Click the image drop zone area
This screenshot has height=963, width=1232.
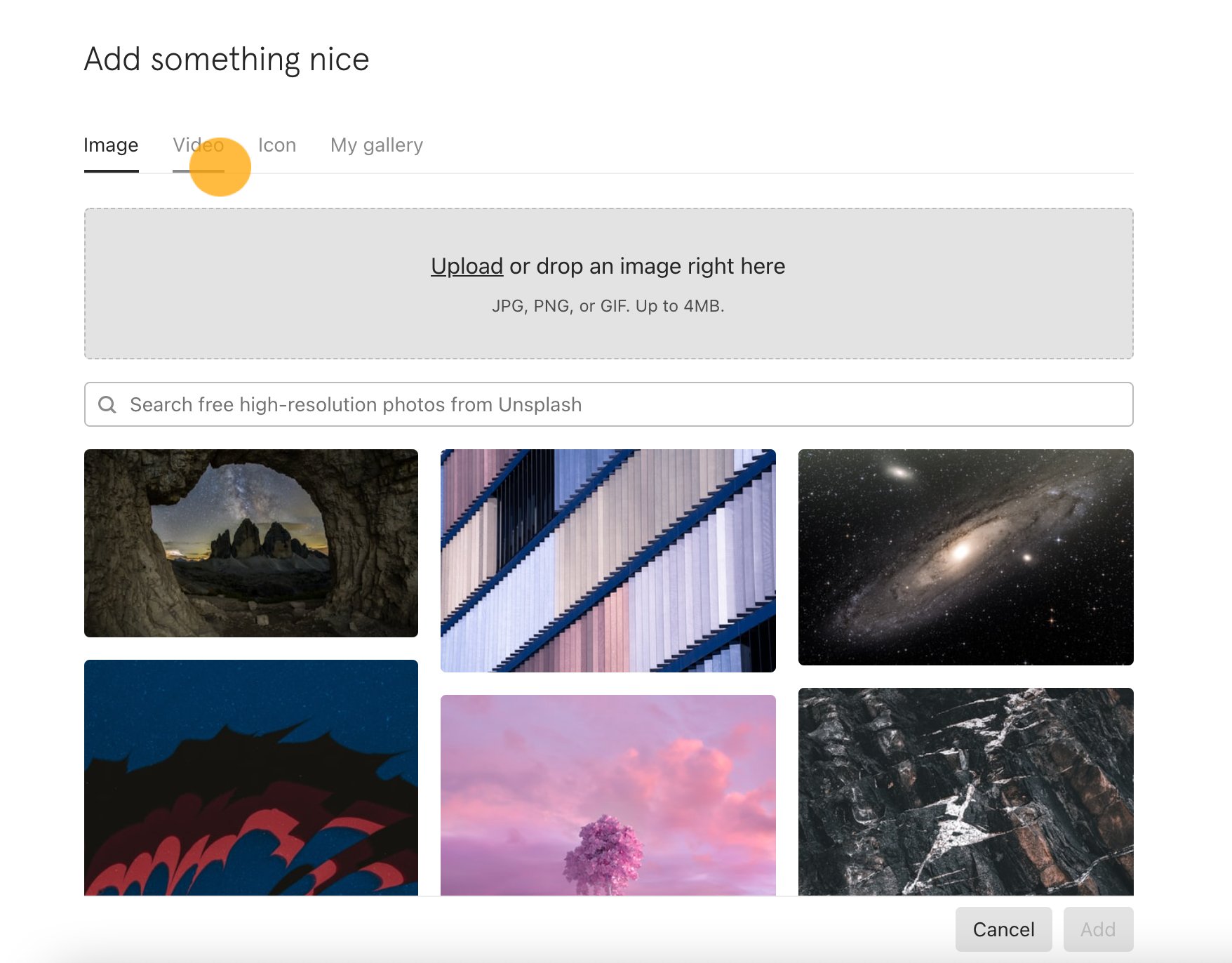(x=609, y=284)
